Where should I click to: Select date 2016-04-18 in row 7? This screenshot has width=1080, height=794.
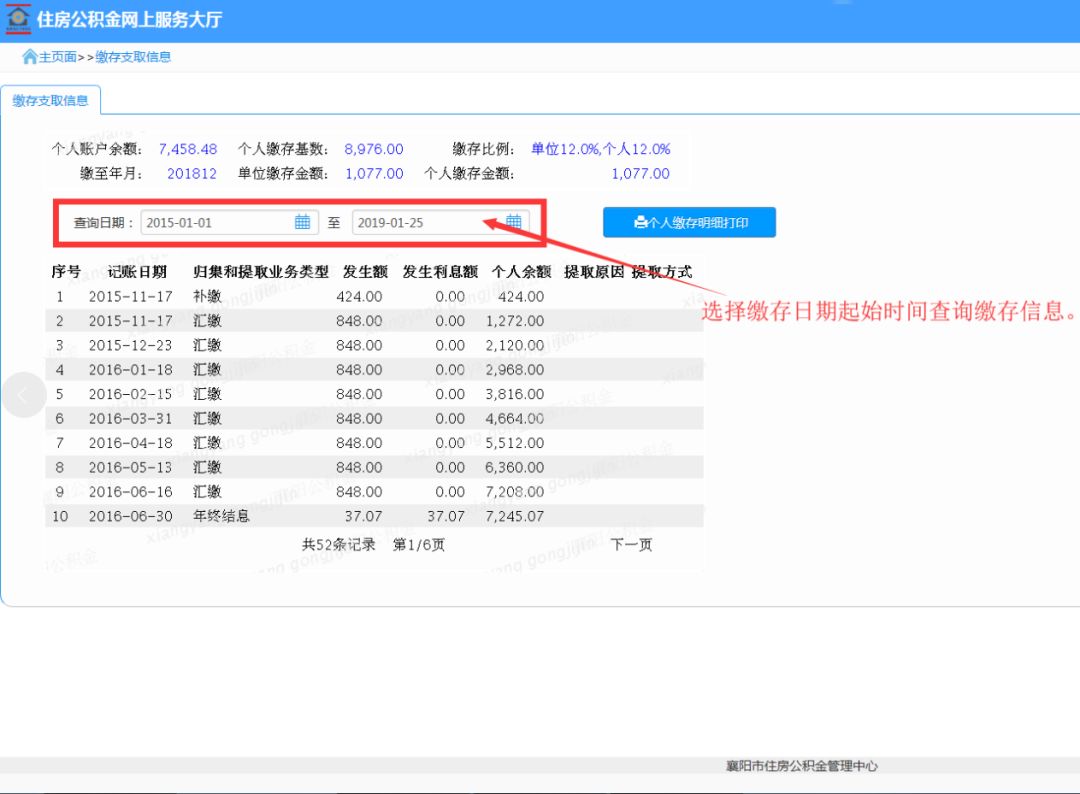pos(131,443)
